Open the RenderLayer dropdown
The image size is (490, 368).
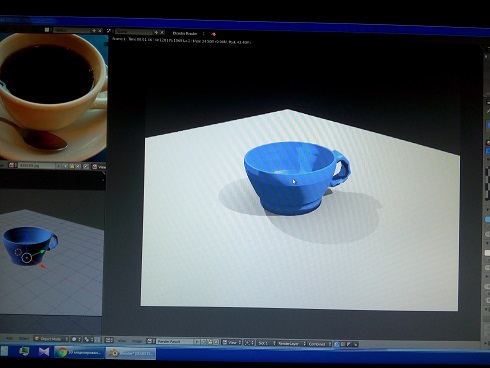tap(291, 343)
